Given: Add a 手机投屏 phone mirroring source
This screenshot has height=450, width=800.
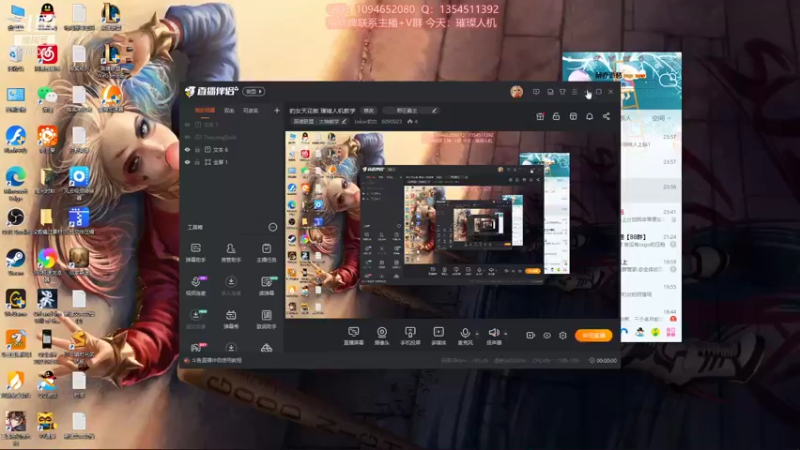Looking at the screenshot, I should [410, 336].
